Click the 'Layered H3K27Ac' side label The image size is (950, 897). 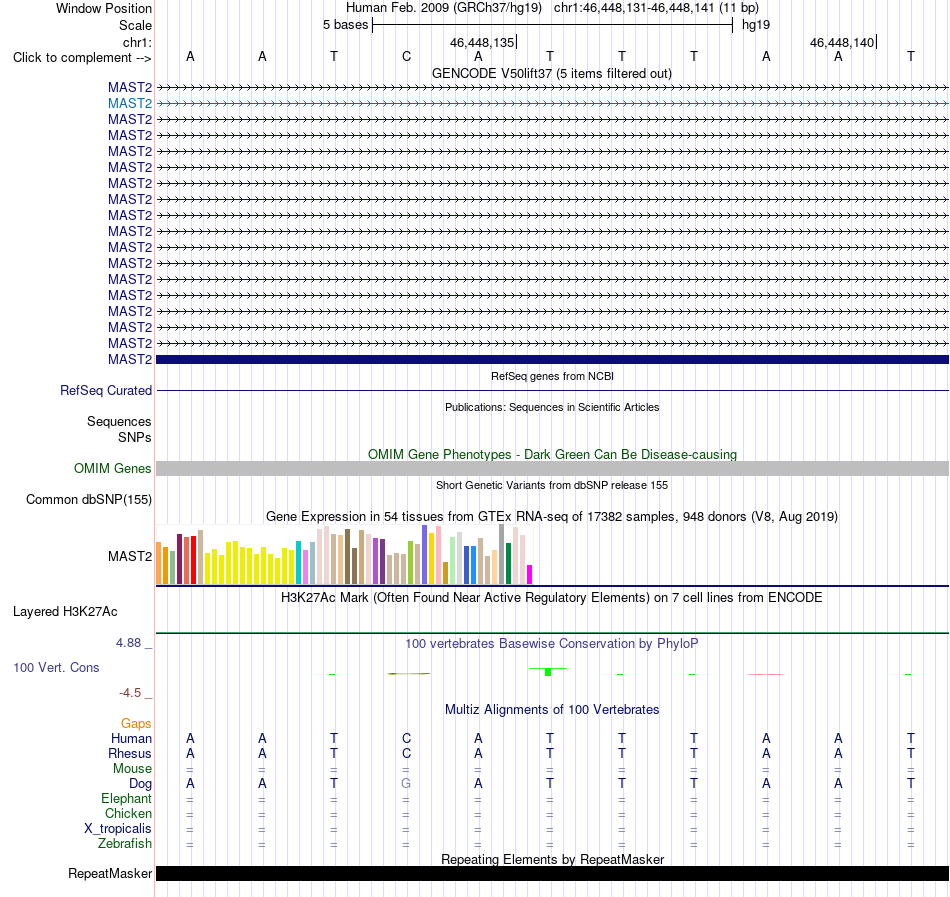[65, 612]
